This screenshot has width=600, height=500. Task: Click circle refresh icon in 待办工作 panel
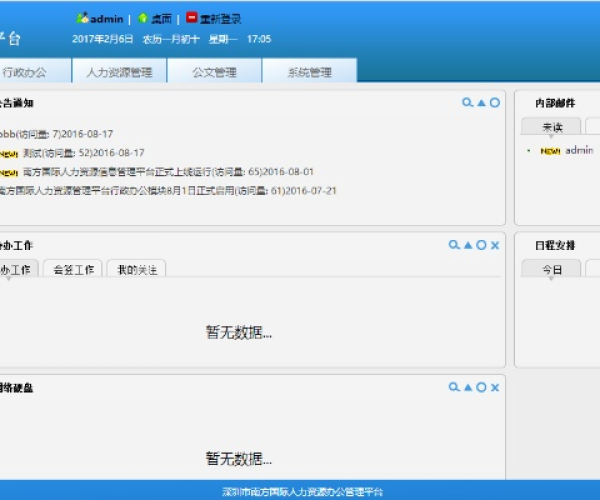(x=481, y=245)
